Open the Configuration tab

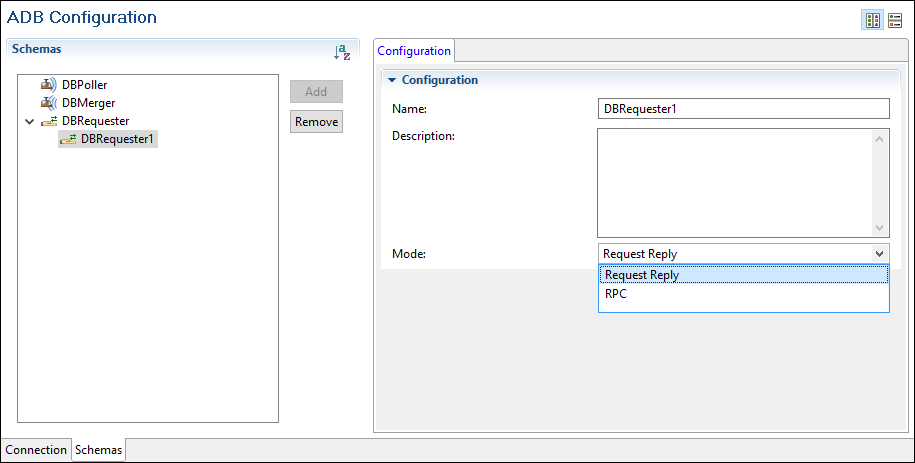[x=414, y=51]
